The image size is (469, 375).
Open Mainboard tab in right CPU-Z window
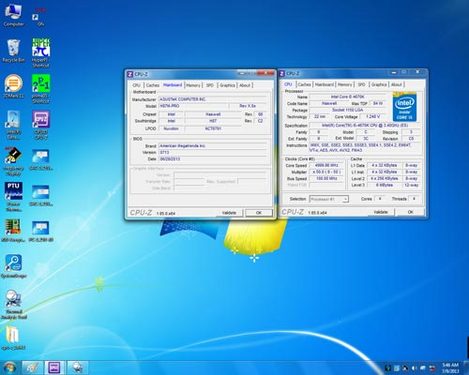[324, 85]
